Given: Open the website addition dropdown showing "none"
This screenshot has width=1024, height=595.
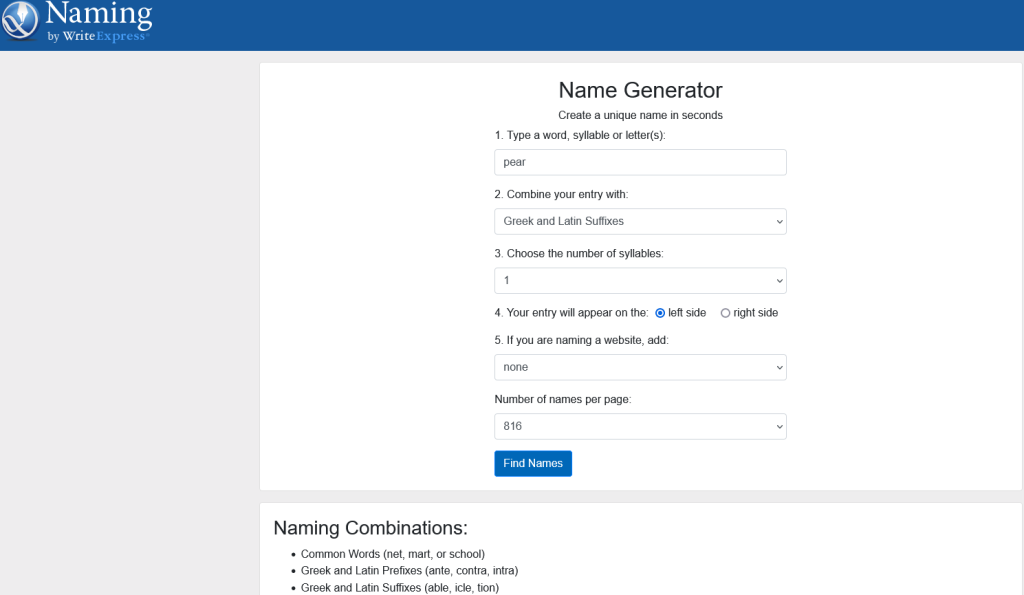Looking at the screenshot, I should pos(640,367).
